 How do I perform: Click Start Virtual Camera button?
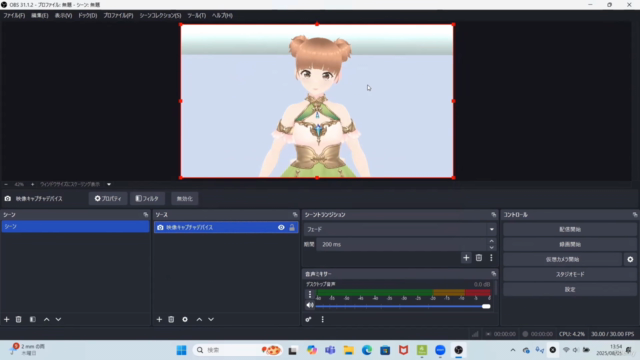click(x=562, y=259)
